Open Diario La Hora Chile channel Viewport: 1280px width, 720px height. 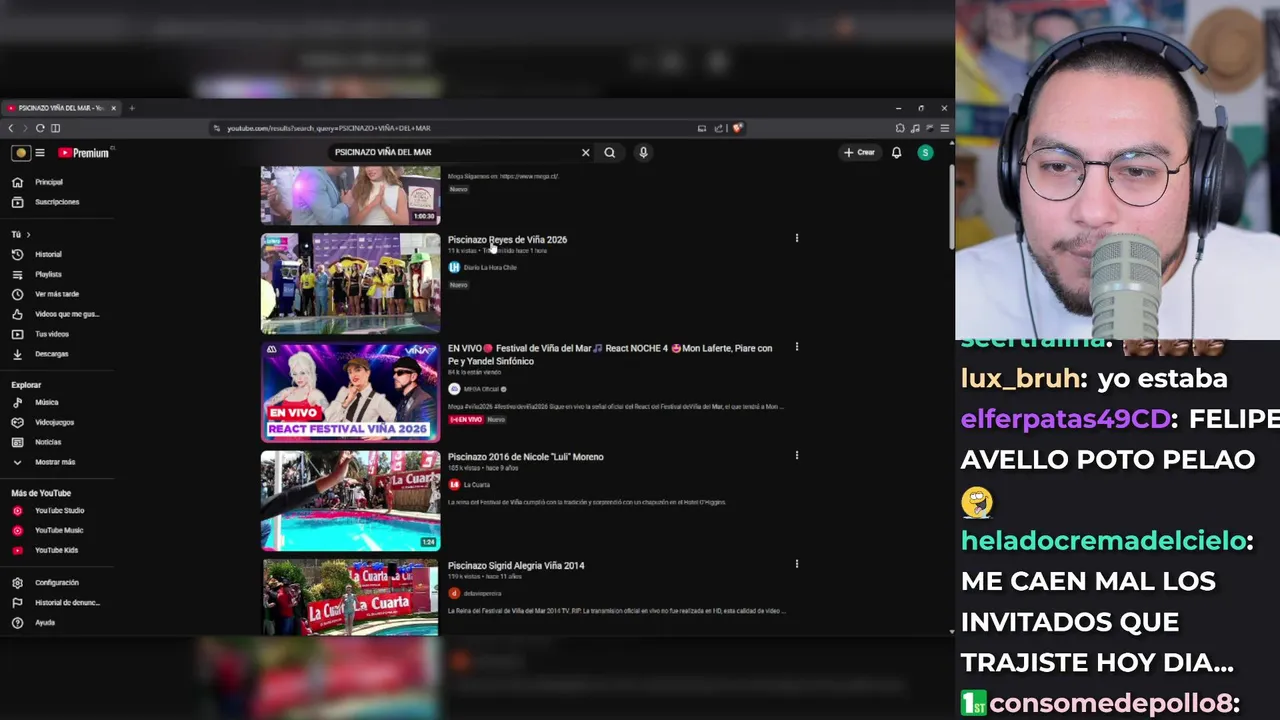point(490,268)
